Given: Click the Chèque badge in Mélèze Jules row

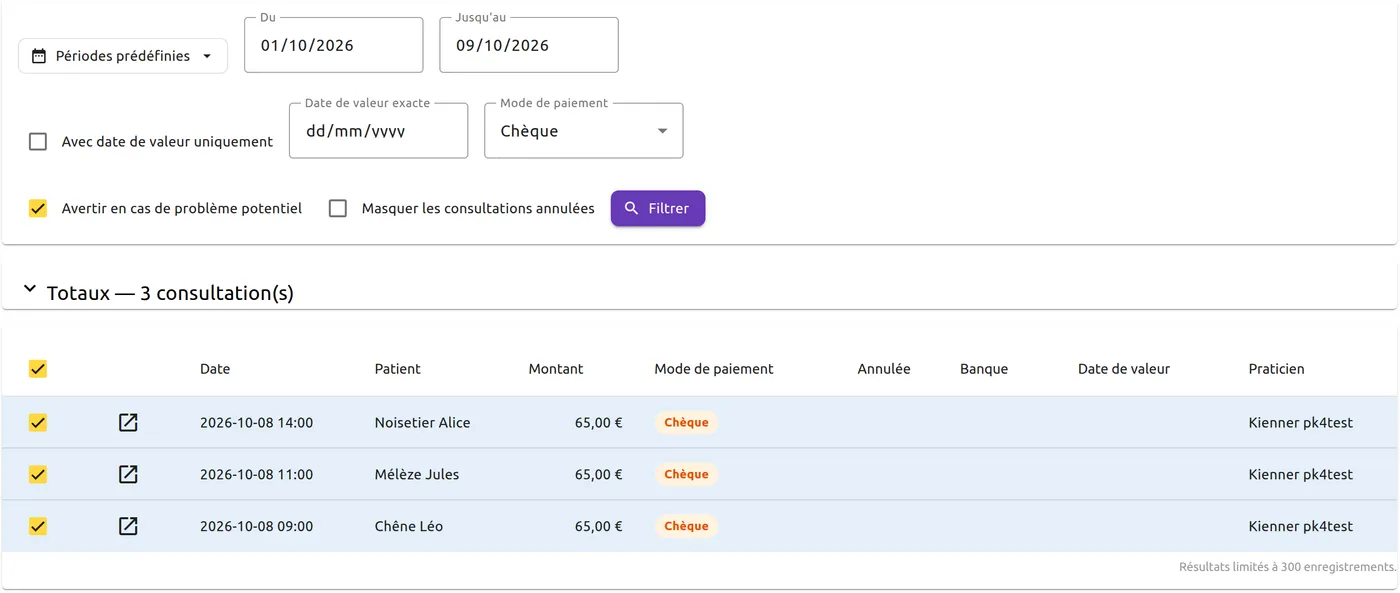Looking at the screenshot, I should 686,475.
